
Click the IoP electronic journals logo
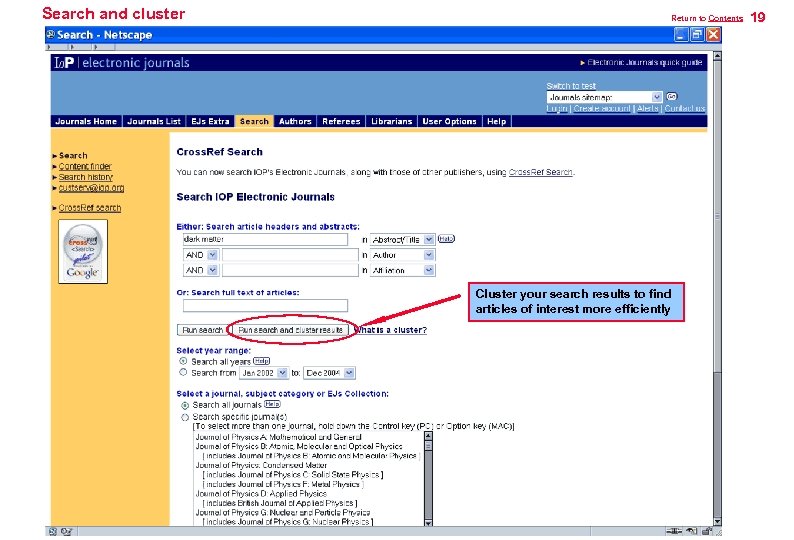click(122, 62)
